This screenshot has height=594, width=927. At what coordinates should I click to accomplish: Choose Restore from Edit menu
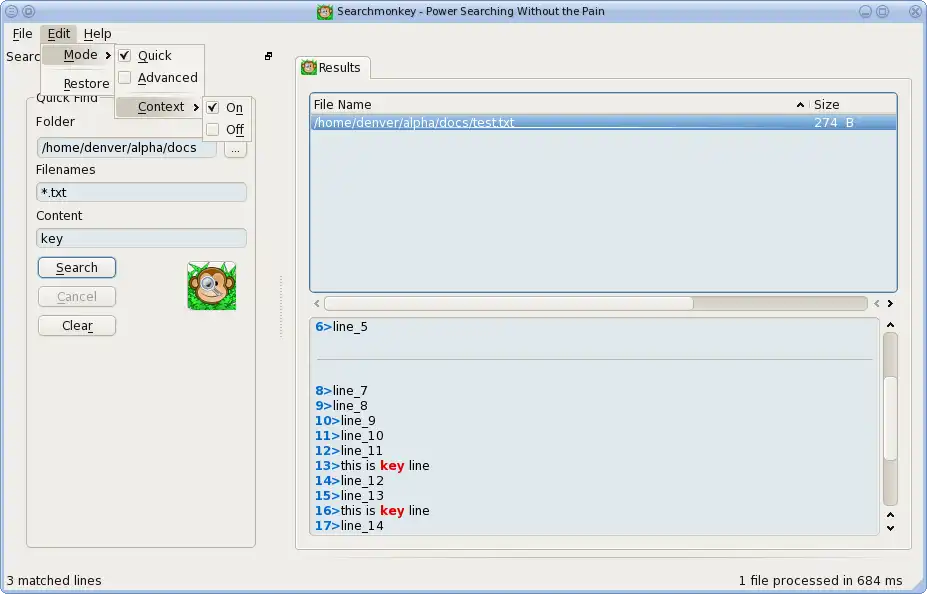coord(78,83)
